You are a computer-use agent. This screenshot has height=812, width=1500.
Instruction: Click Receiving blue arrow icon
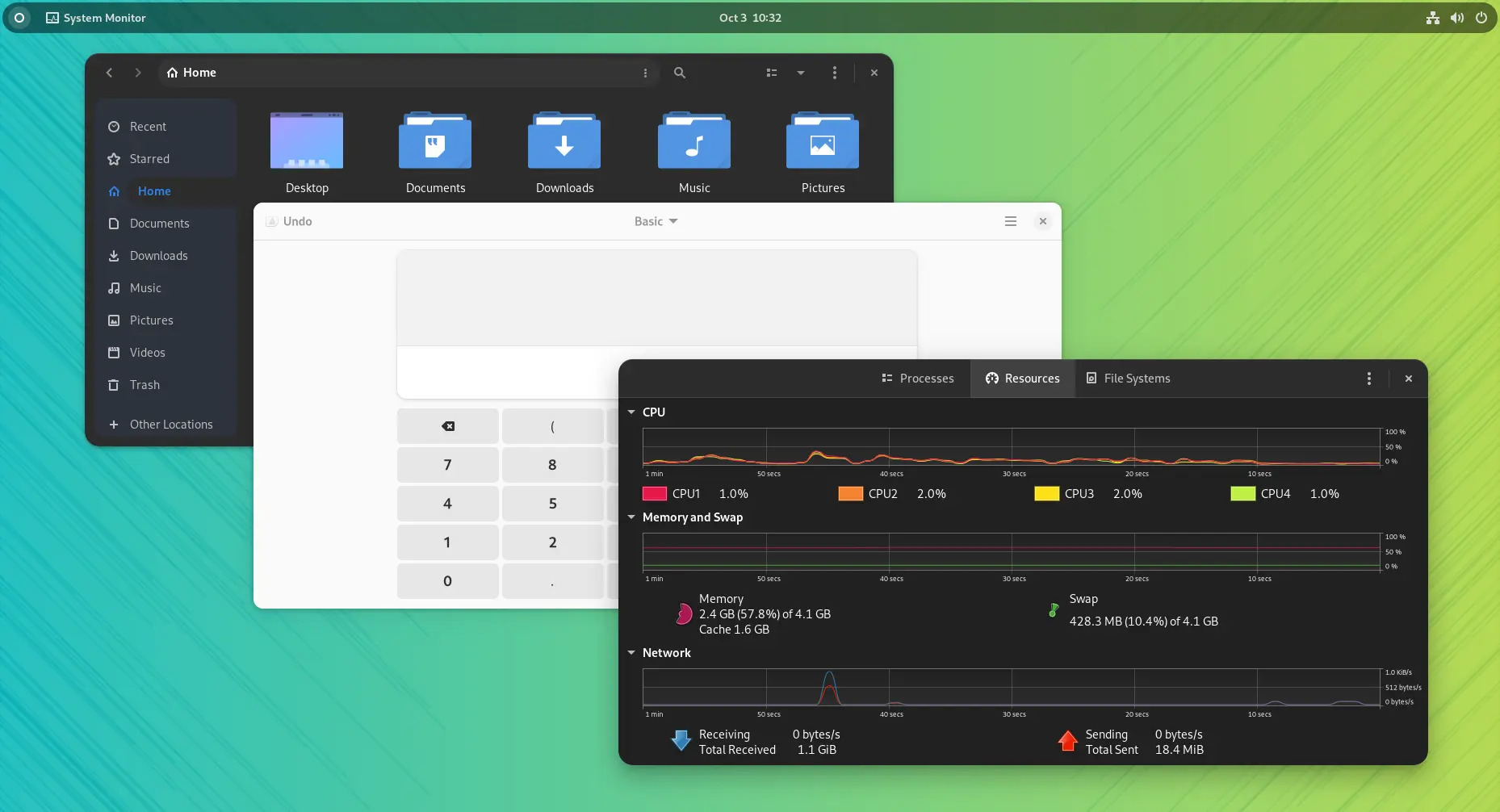click(681, 741)
